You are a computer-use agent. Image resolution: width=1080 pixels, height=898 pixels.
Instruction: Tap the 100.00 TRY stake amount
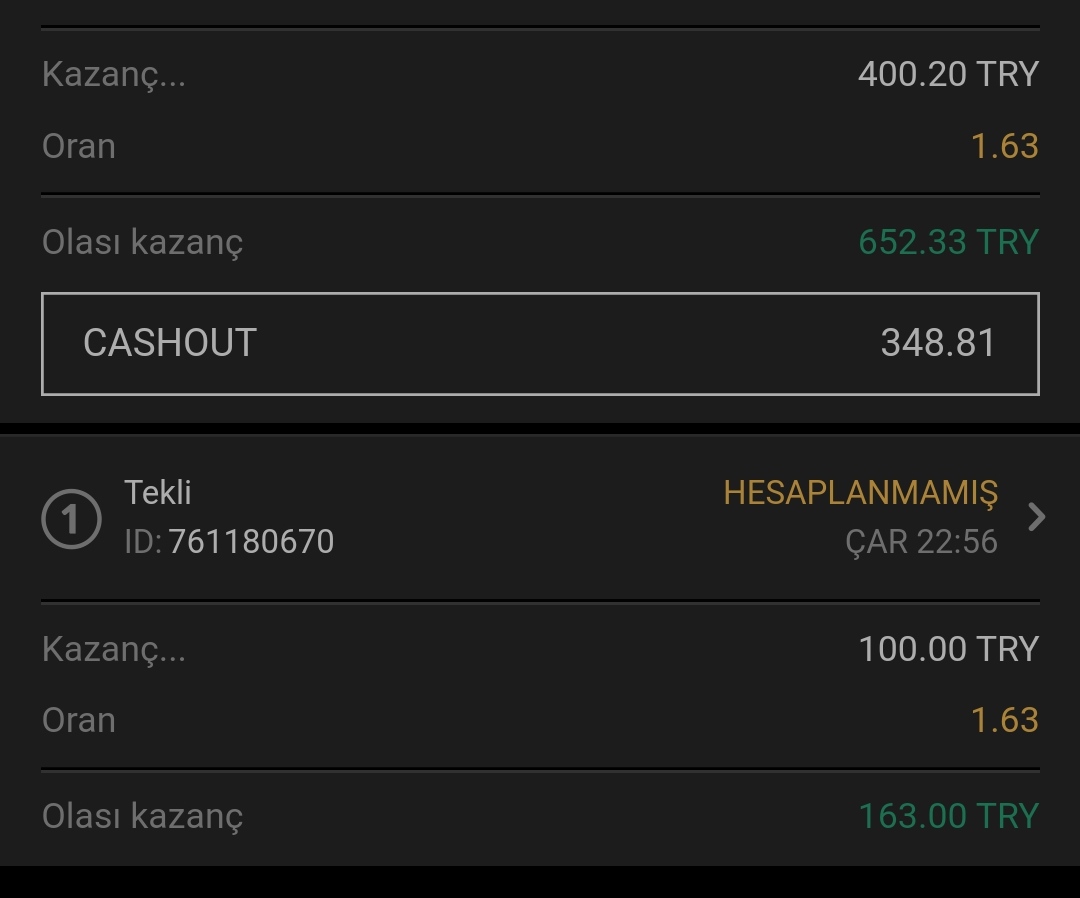point(948,649)
